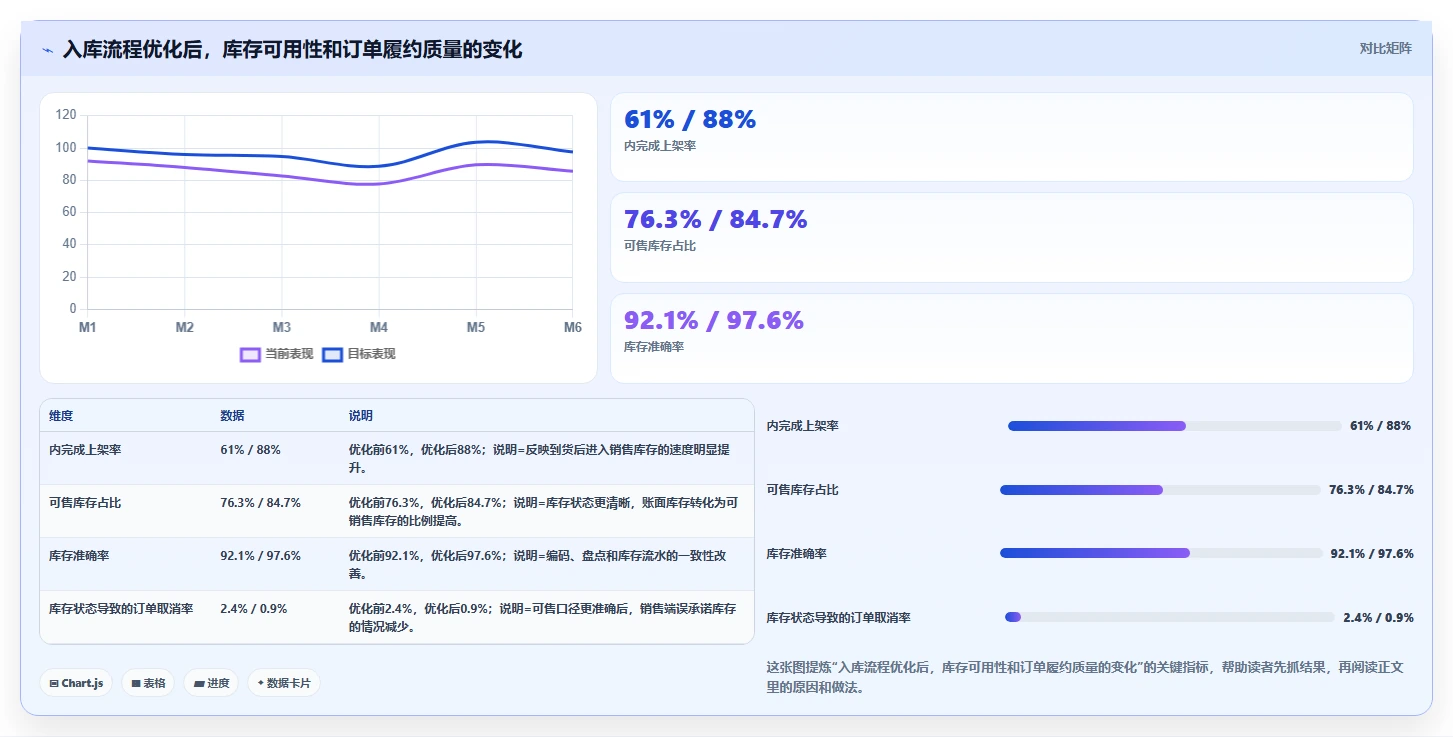Click the 说明 column header
This screenshot has width=1453, height=737.
[360, 416]
